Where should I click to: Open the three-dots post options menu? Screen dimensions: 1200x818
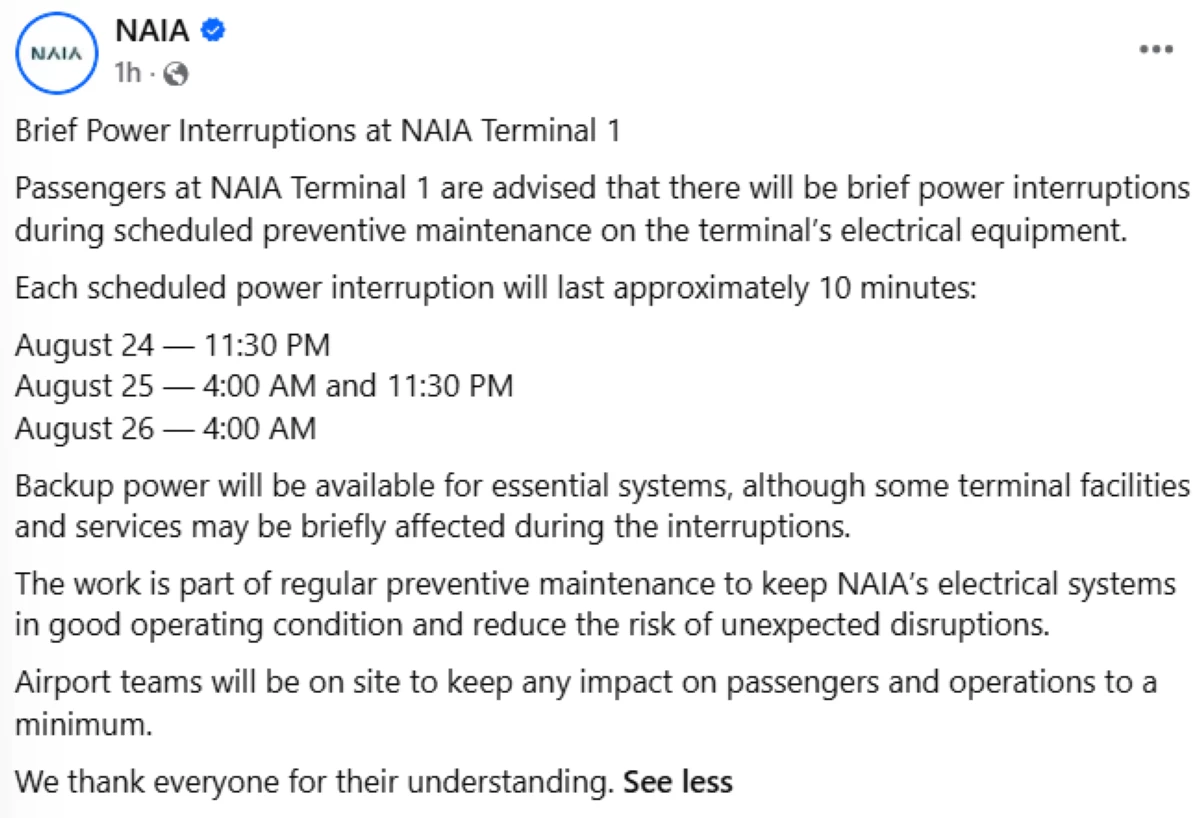point(1156,49)
